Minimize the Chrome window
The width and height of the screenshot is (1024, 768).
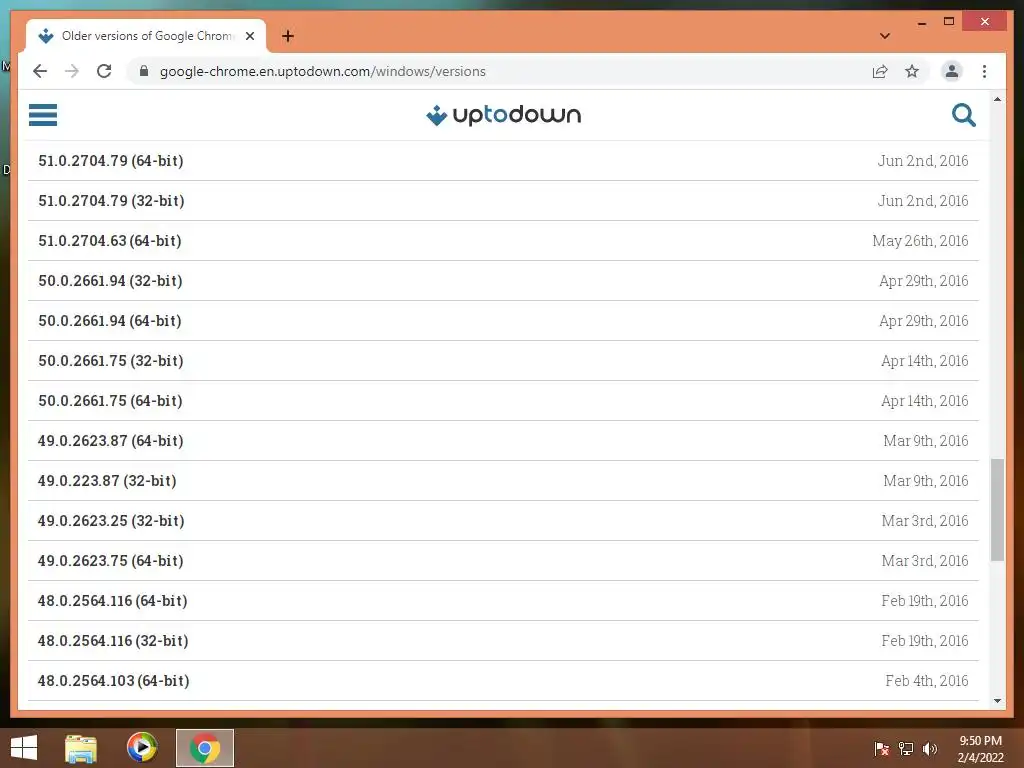(922, 22)
